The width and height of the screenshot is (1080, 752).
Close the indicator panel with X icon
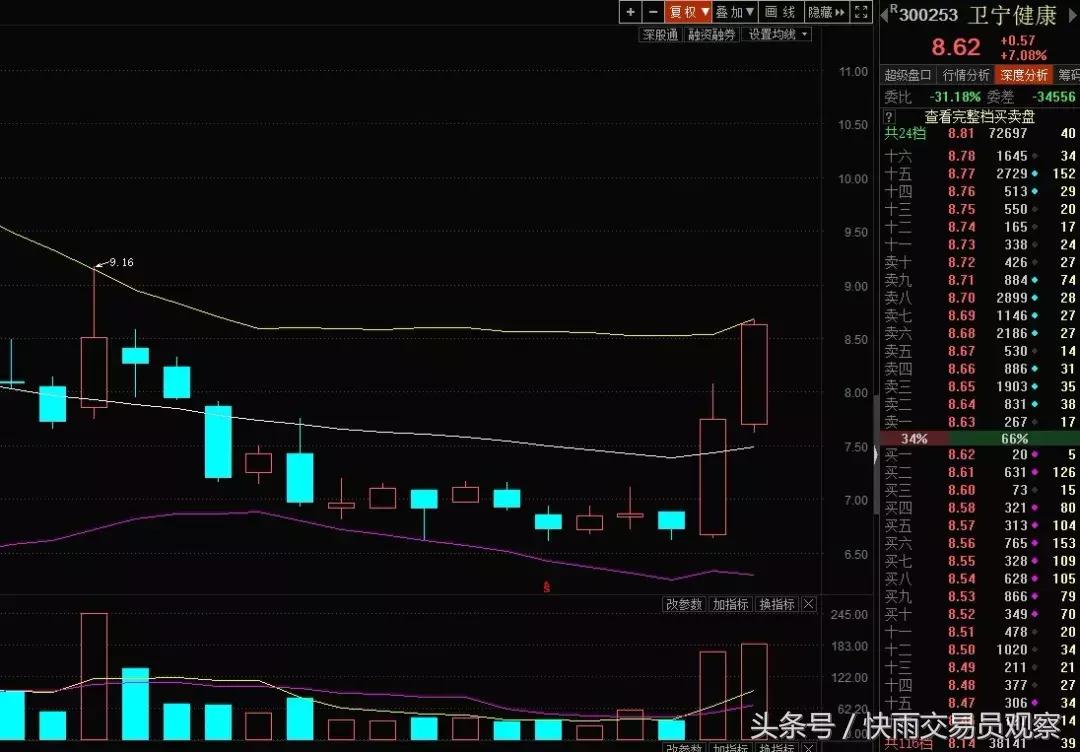(808, 604)
